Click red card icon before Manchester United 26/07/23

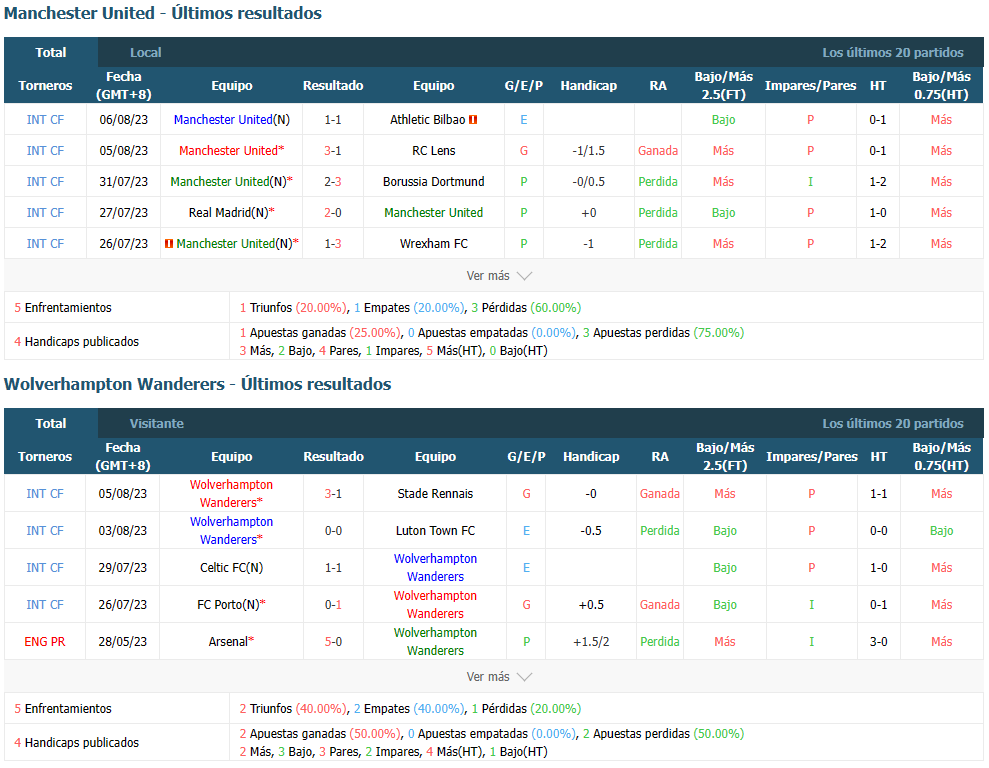(168, 243)
